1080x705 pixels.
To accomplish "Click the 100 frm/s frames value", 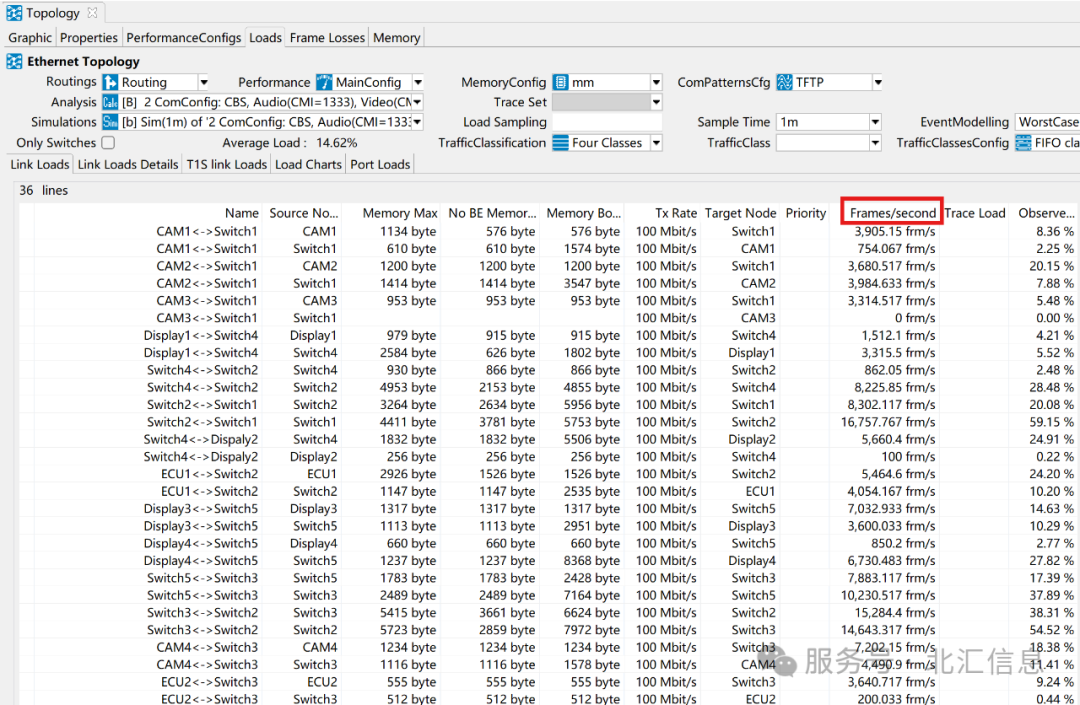I will (x=908, y=456).
